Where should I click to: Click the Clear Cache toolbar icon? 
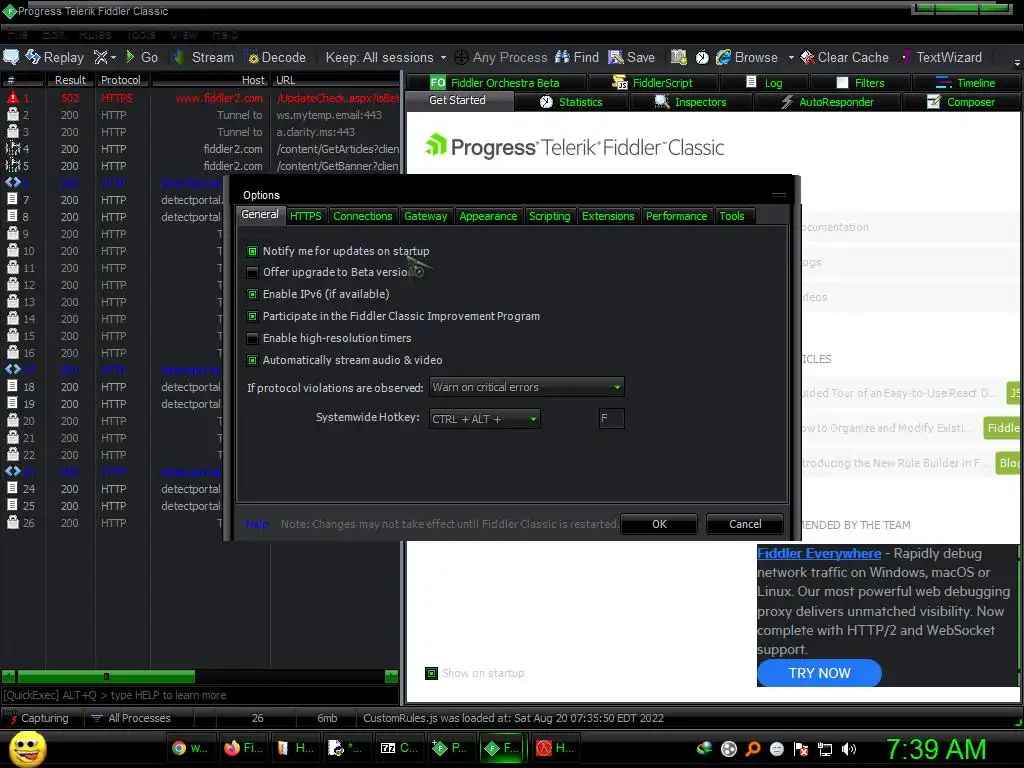pos(808,57)
